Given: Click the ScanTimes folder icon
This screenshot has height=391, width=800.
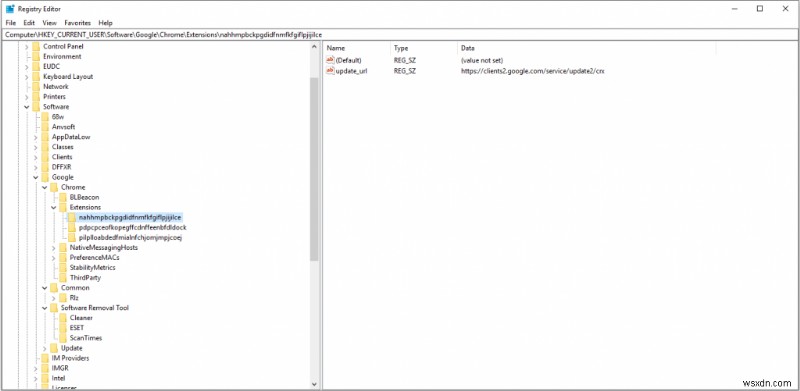Looking at the screenshot, I should 63,338.
